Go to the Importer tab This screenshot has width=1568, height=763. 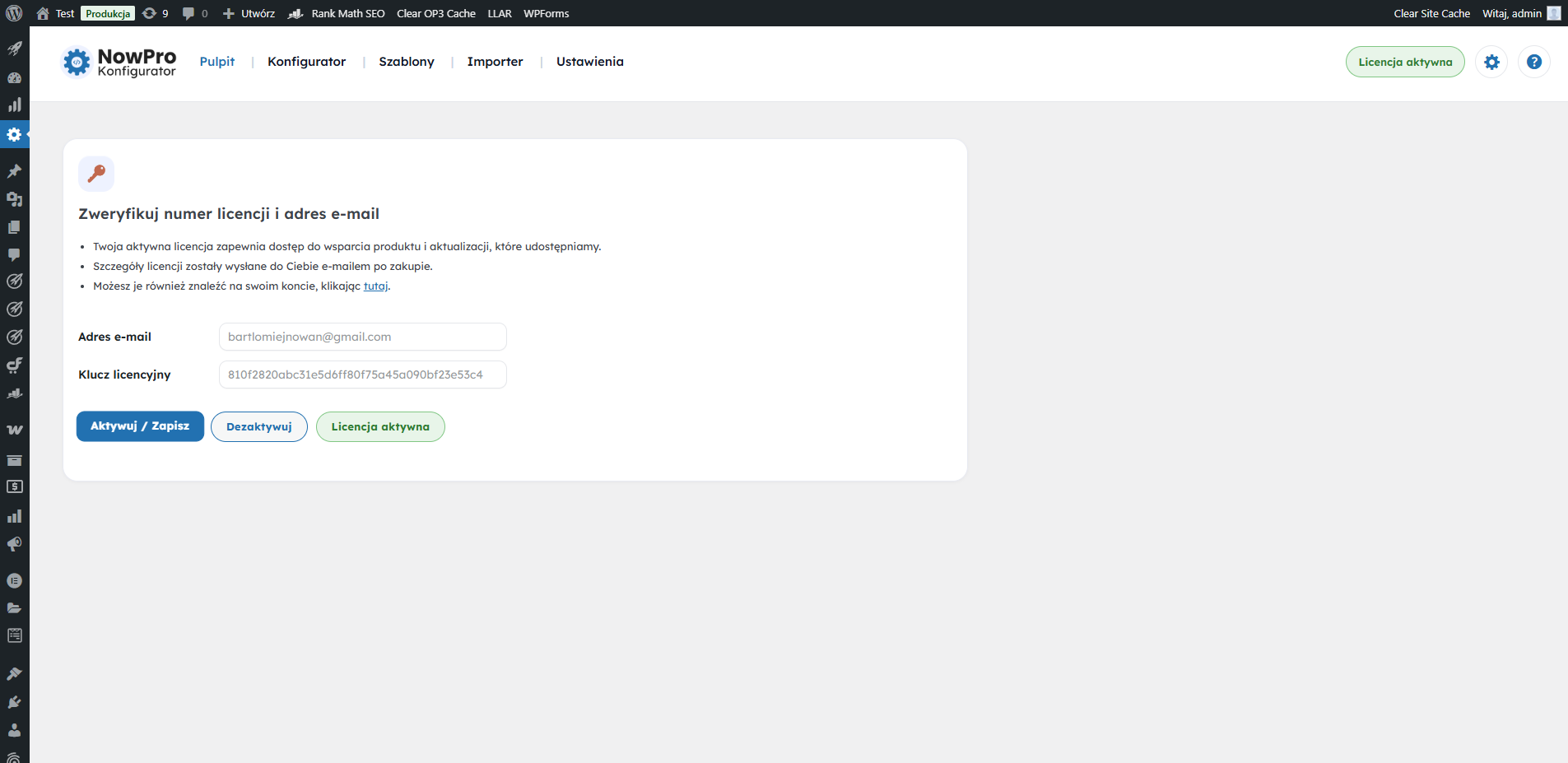tap(495, 62)
